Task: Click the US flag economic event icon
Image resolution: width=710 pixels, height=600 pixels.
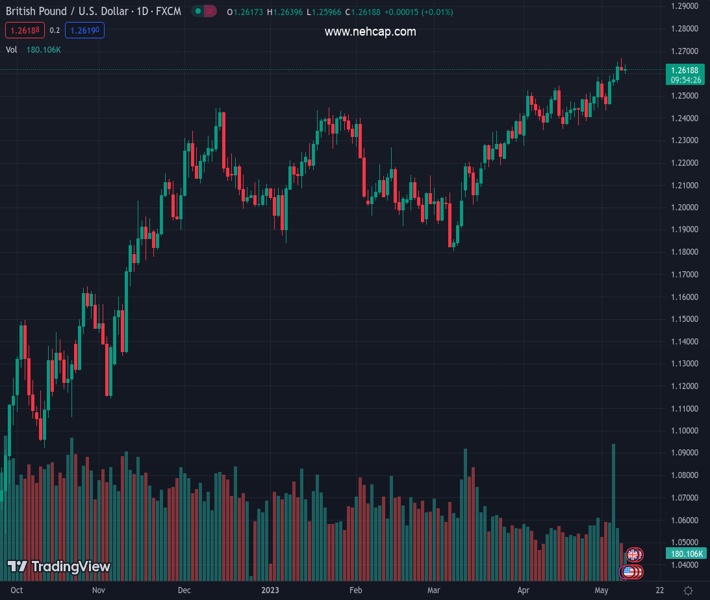Action: coord(631,571)
